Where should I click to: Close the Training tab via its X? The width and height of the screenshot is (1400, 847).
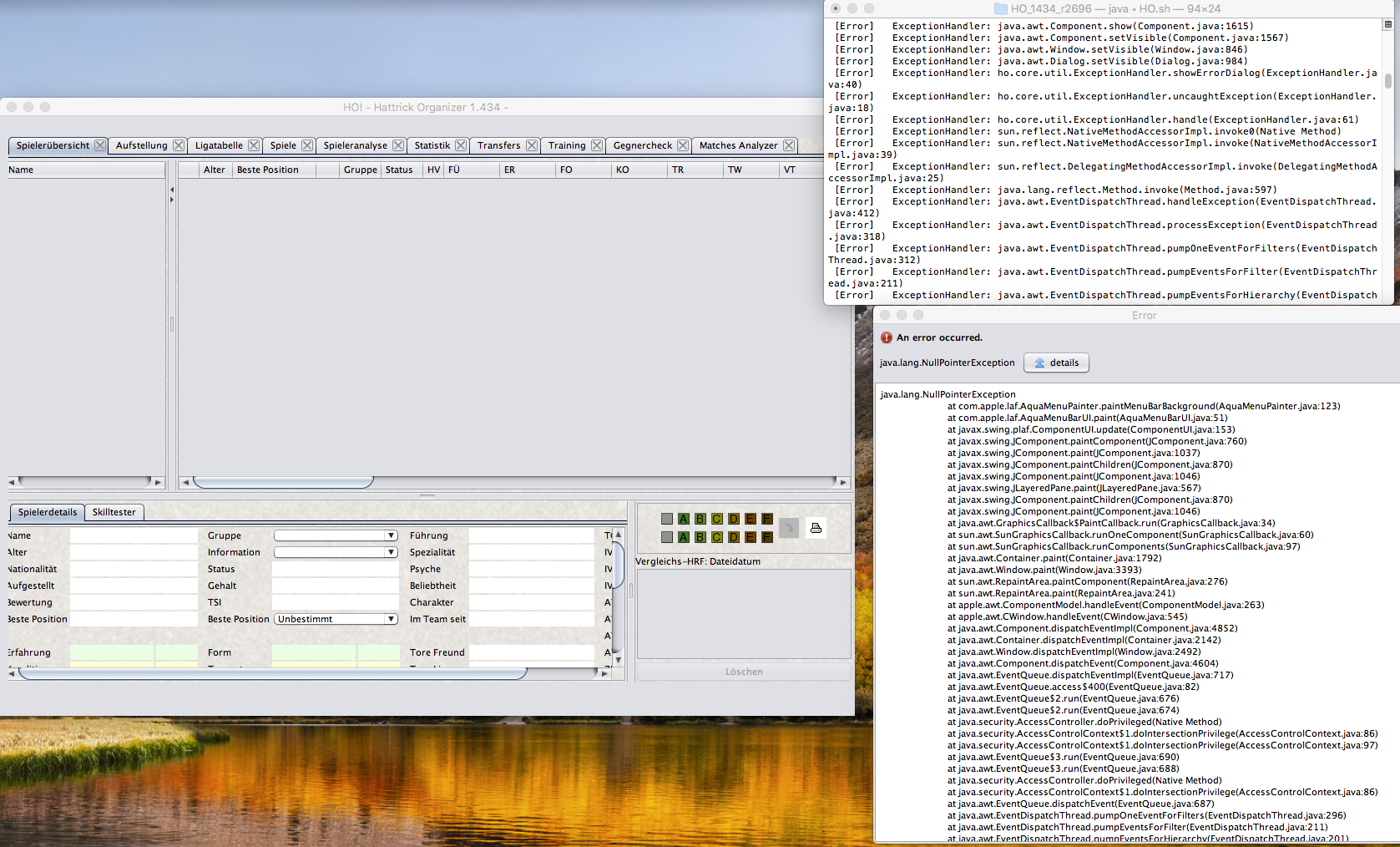[x=597, y=145]
